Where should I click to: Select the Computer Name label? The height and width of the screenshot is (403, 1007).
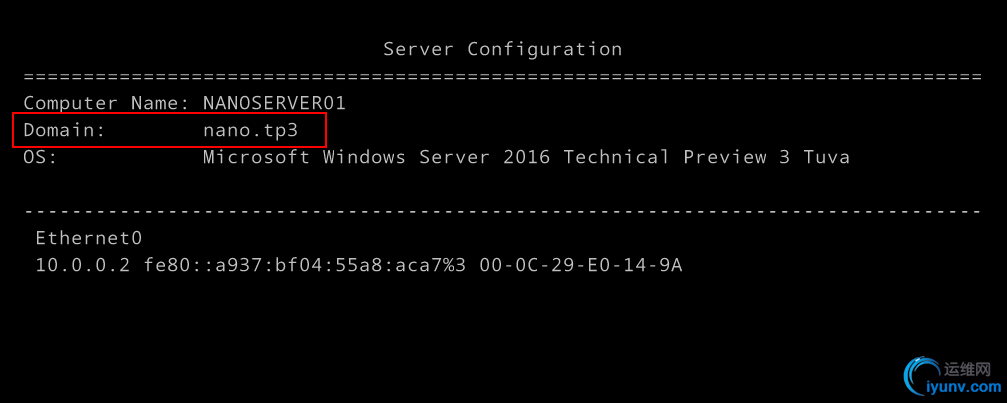[106, 103]
